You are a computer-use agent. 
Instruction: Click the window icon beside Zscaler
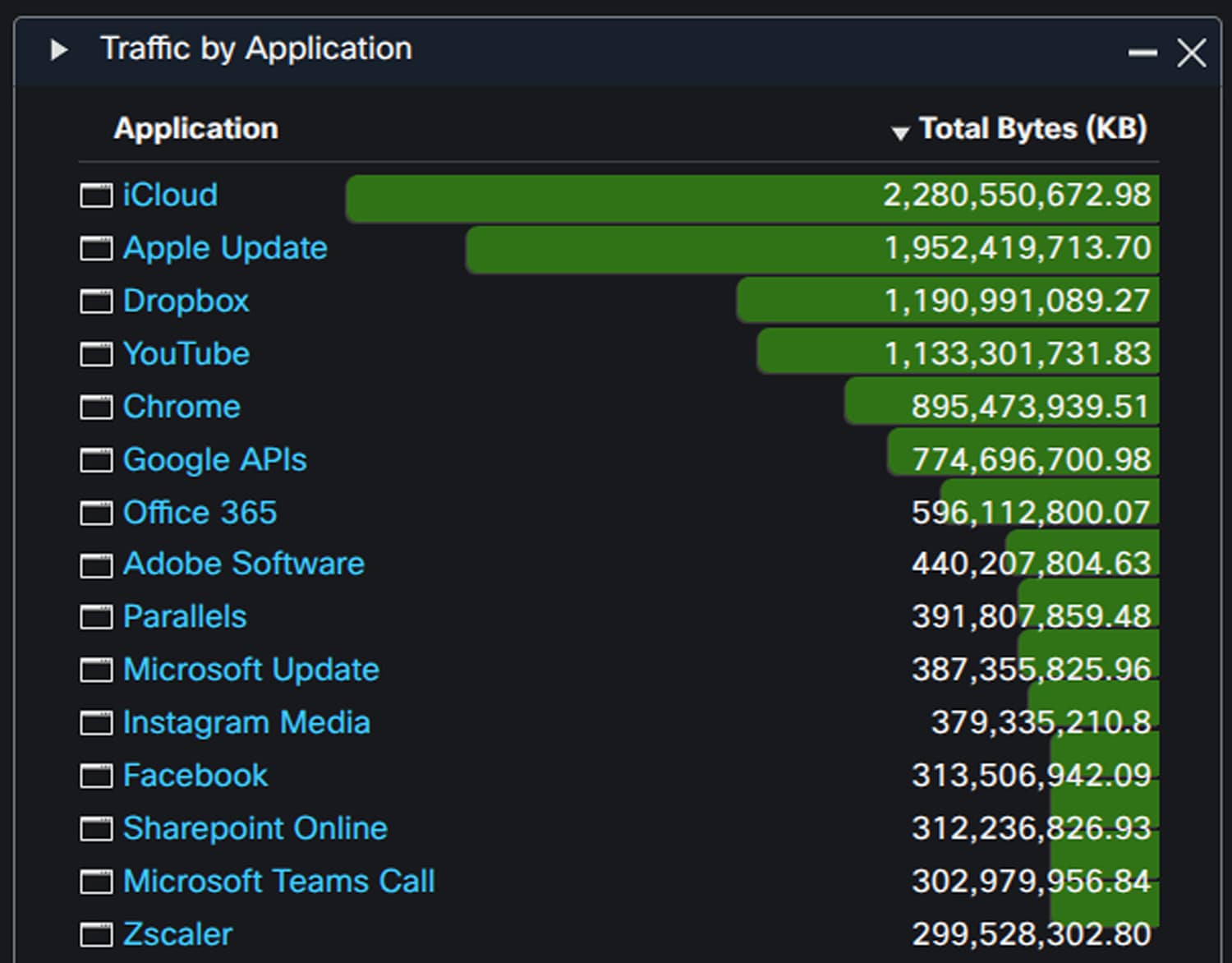[96, 935]
